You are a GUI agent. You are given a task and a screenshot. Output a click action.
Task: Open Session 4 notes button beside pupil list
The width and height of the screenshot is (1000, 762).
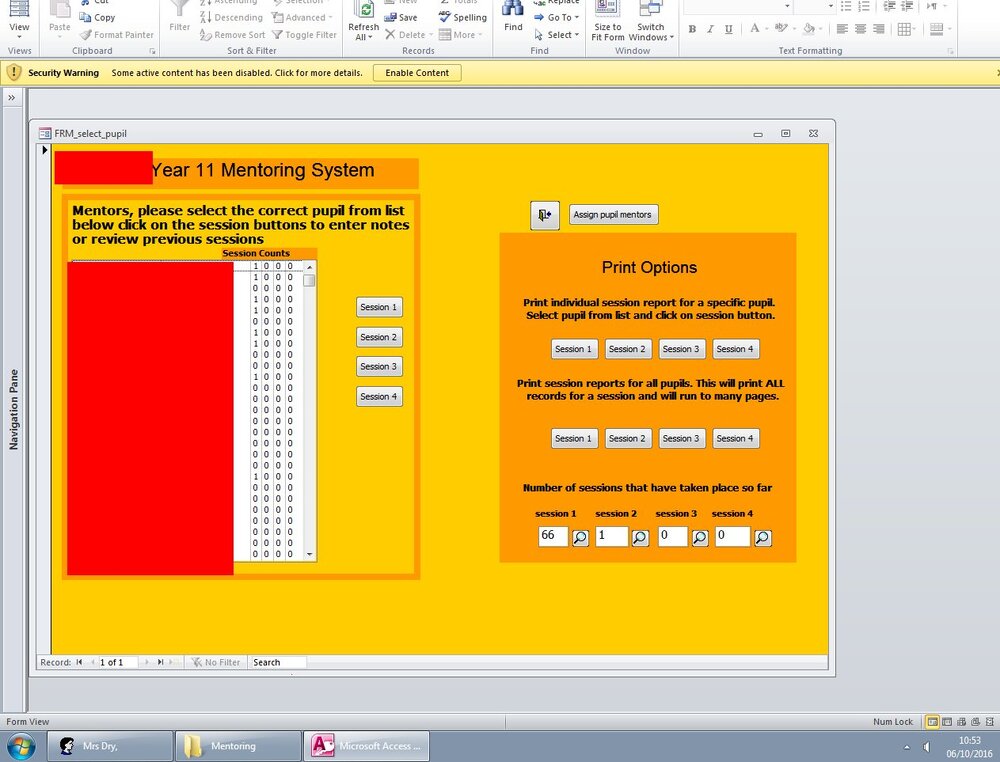(379, 397)
